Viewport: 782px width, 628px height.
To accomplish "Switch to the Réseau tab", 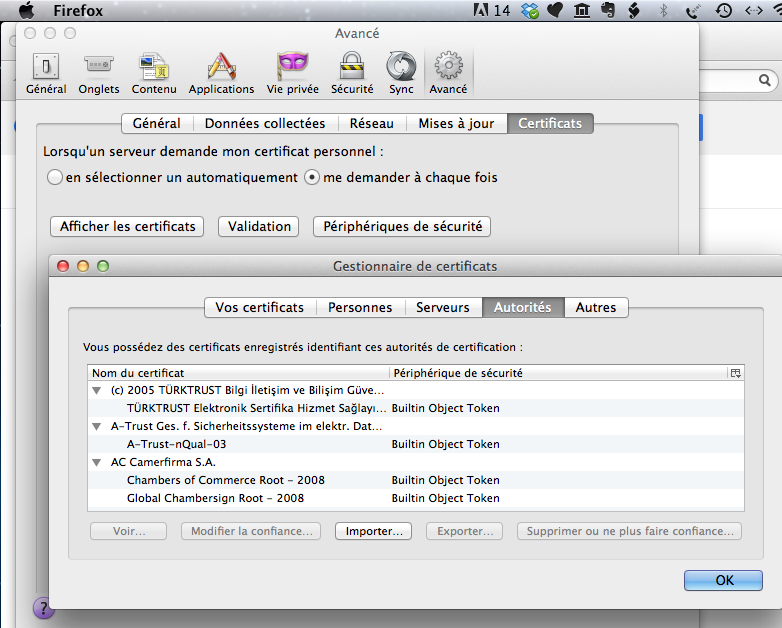I will pyautogui.click(x=372, y=123).
